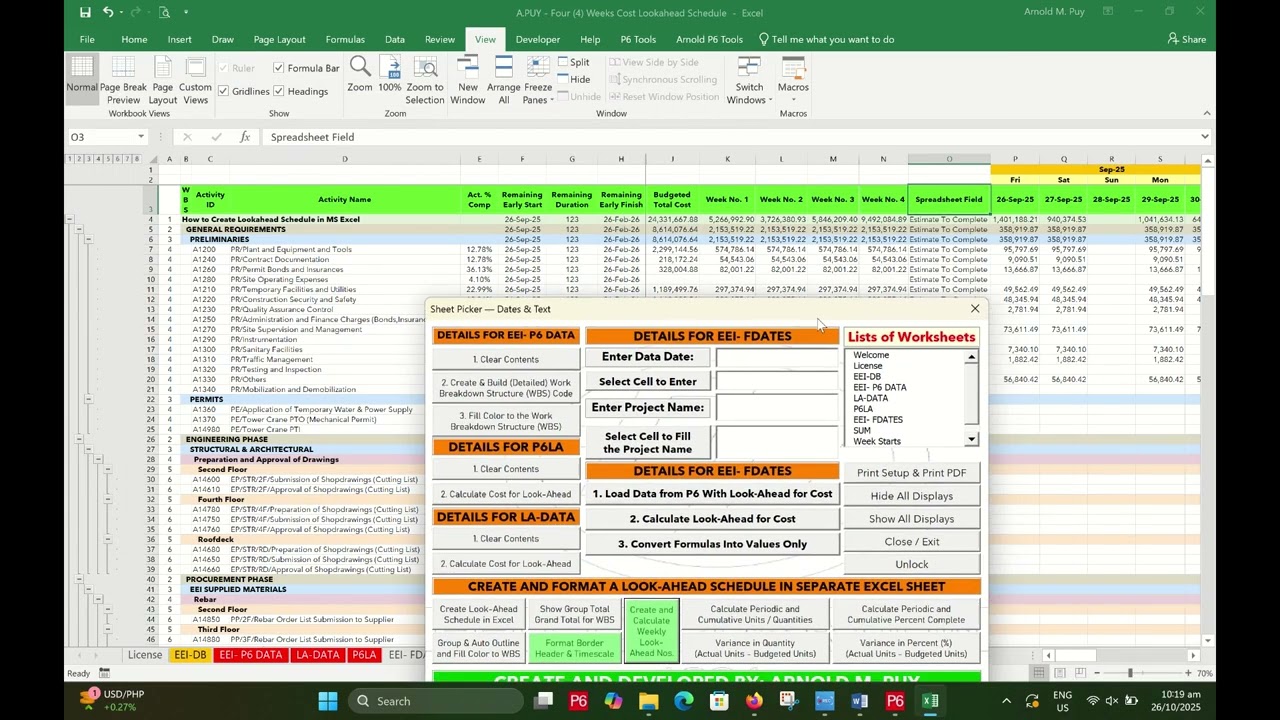Expand the formula bar

point(1205,137)
